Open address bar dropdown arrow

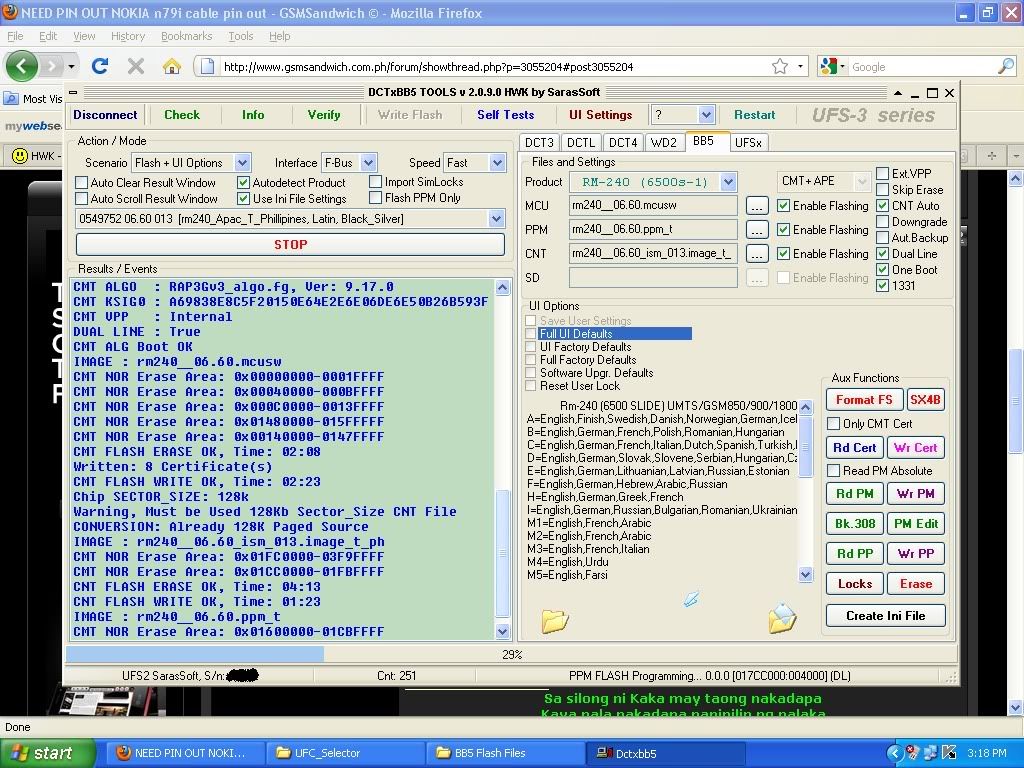800,66
